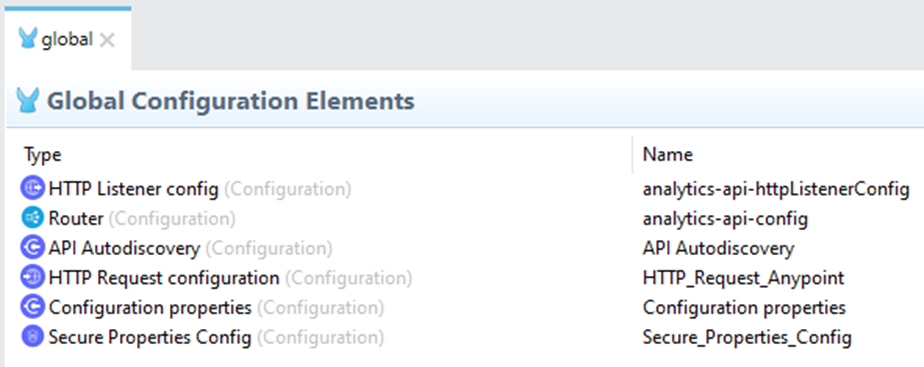This screenshot has height=367, width=924.
Task: Sort by the Type column header
Action: (x=42, y=155)
